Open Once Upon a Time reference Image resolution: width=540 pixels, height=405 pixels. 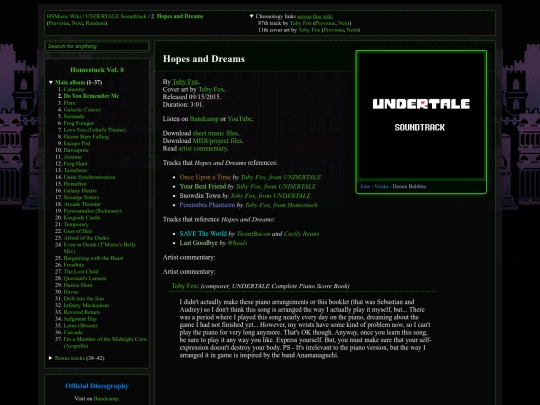click(205, 177)
